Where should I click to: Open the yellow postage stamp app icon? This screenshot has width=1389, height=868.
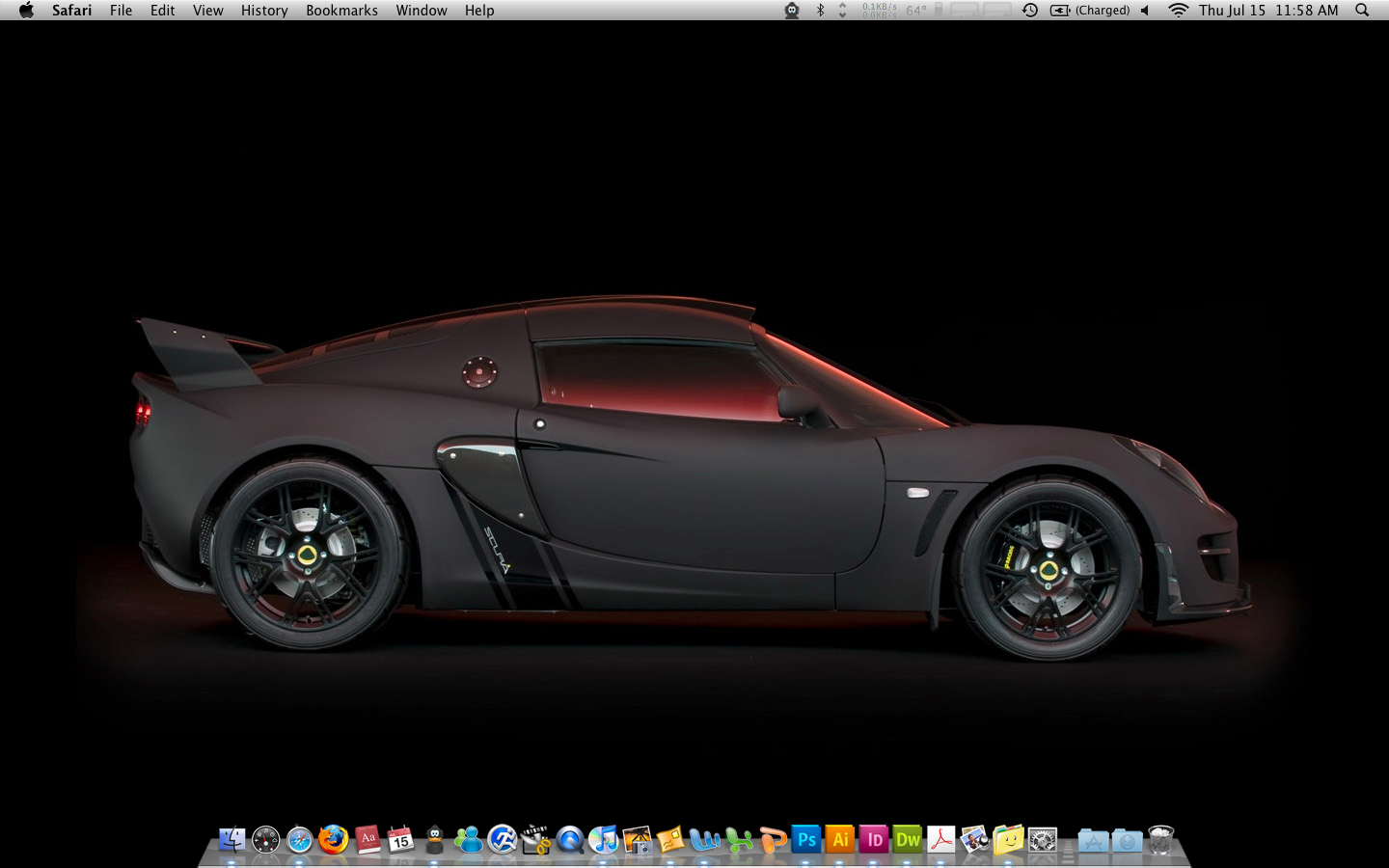pos(671,840)
